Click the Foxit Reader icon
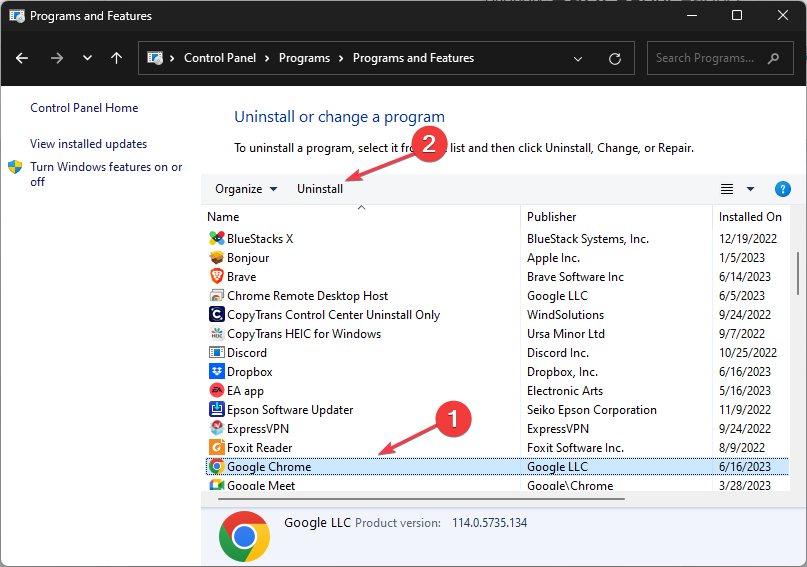807x567 pixels. [x=217, y=448]
